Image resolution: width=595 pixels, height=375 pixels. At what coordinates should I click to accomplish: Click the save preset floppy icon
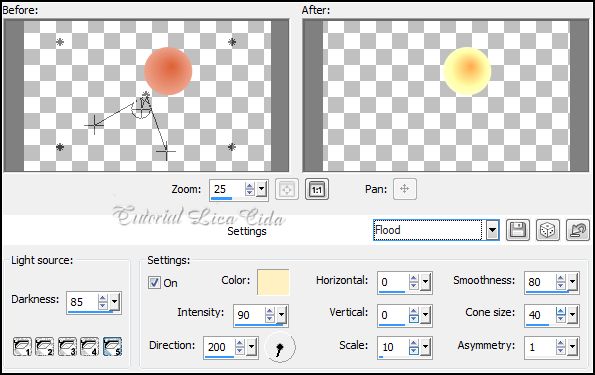click(518, 230)
